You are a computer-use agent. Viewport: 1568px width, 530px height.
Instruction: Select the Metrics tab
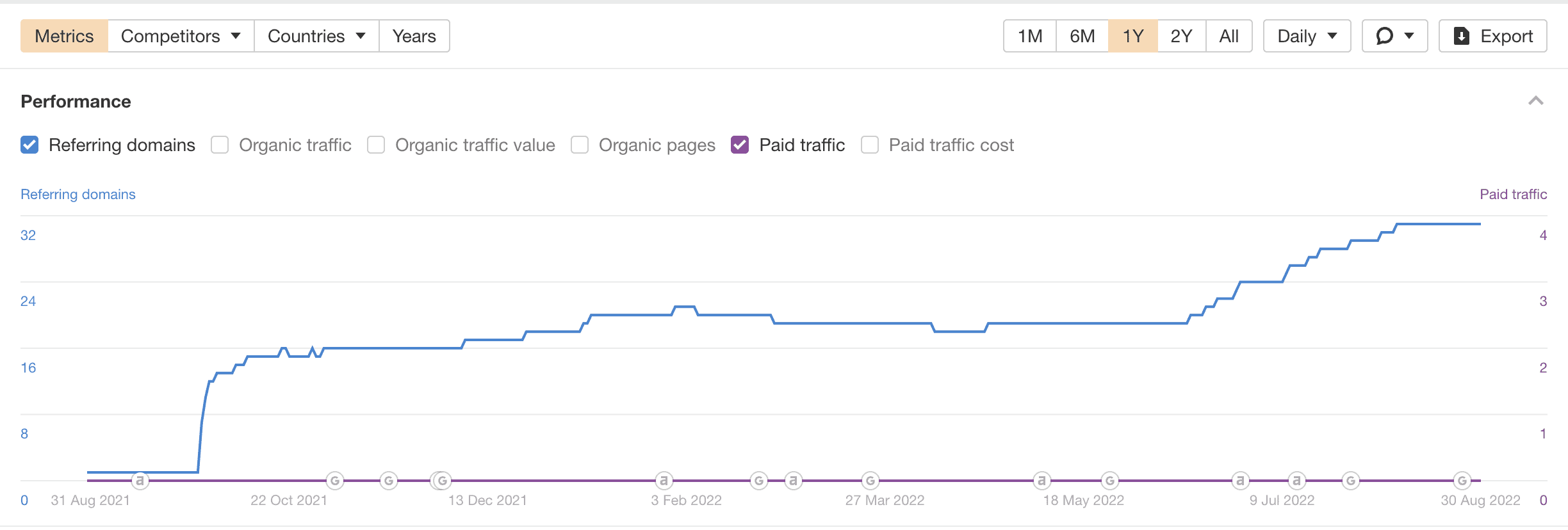64,36
